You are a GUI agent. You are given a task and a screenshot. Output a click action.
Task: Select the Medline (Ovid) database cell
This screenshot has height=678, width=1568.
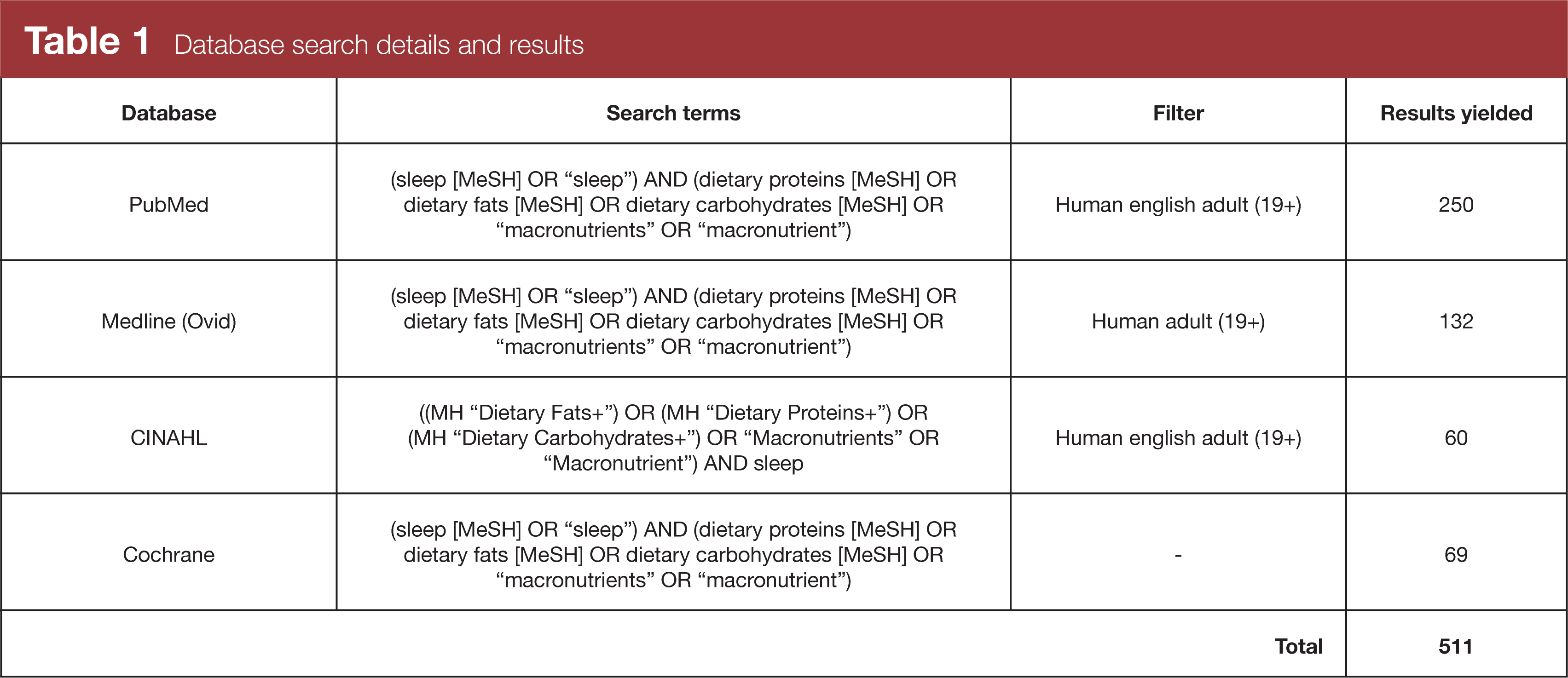[x=168, y=322]
